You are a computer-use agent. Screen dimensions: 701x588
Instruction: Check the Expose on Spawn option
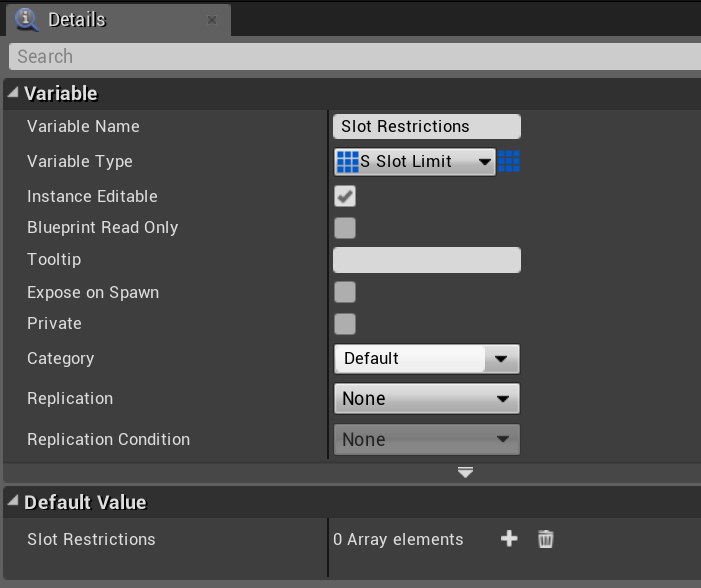(345, 292)
